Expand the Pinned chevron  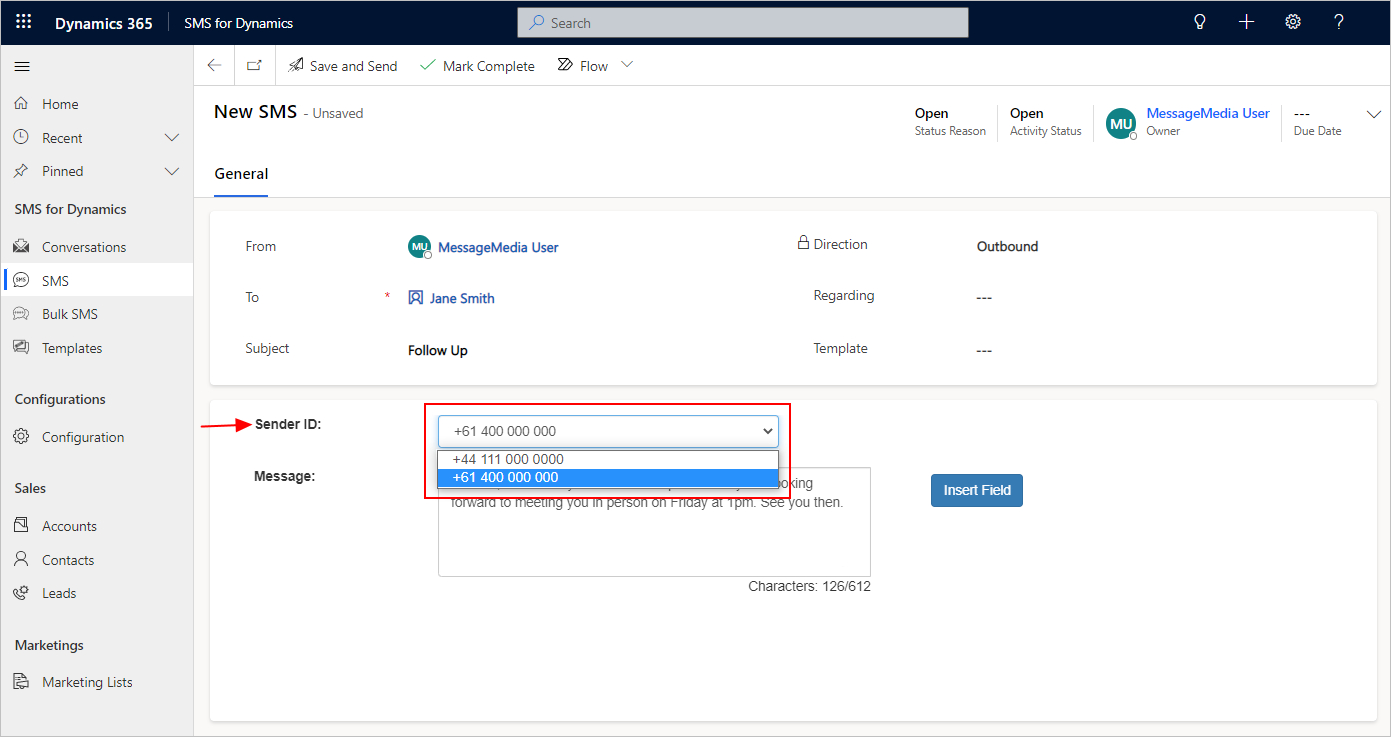[172, 171]
